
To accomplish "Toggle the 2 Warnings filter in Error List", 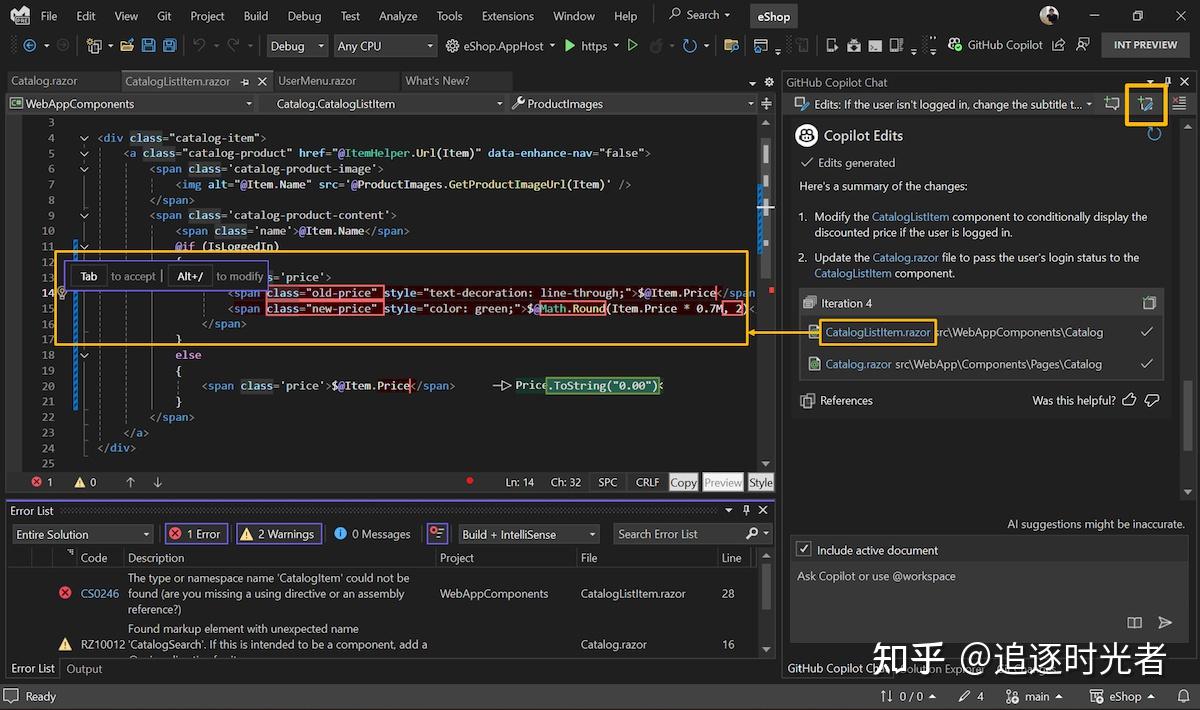I will pyautogui.click(x=278, y=533).
